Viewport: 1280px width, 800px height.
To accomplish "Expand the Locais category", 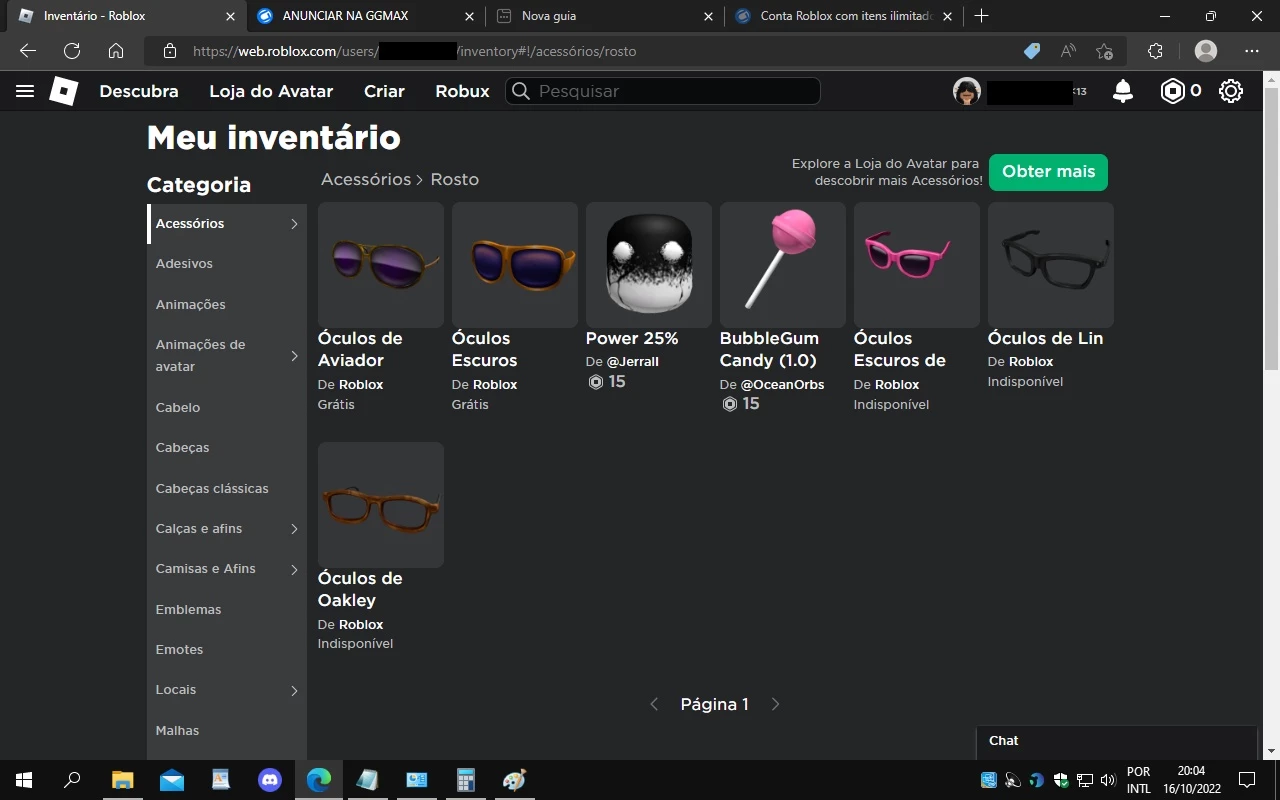I will [x=294, y=691].
